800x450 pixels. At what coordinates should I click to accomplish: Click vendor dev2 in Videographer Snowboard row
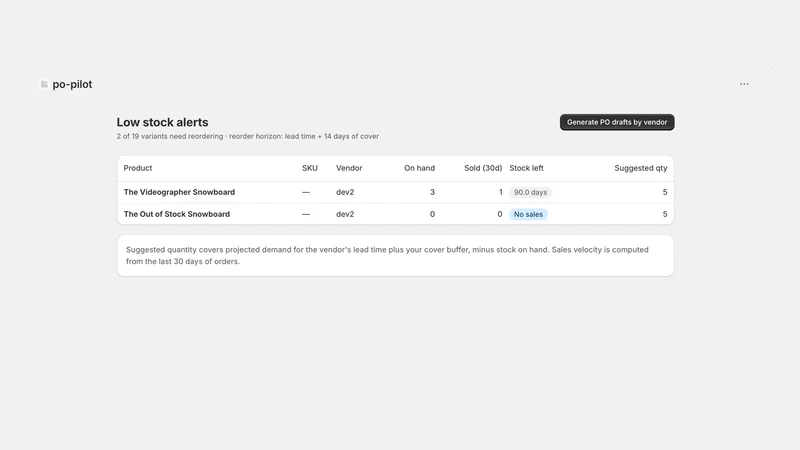pyautogui.click(x=345, y=192)
